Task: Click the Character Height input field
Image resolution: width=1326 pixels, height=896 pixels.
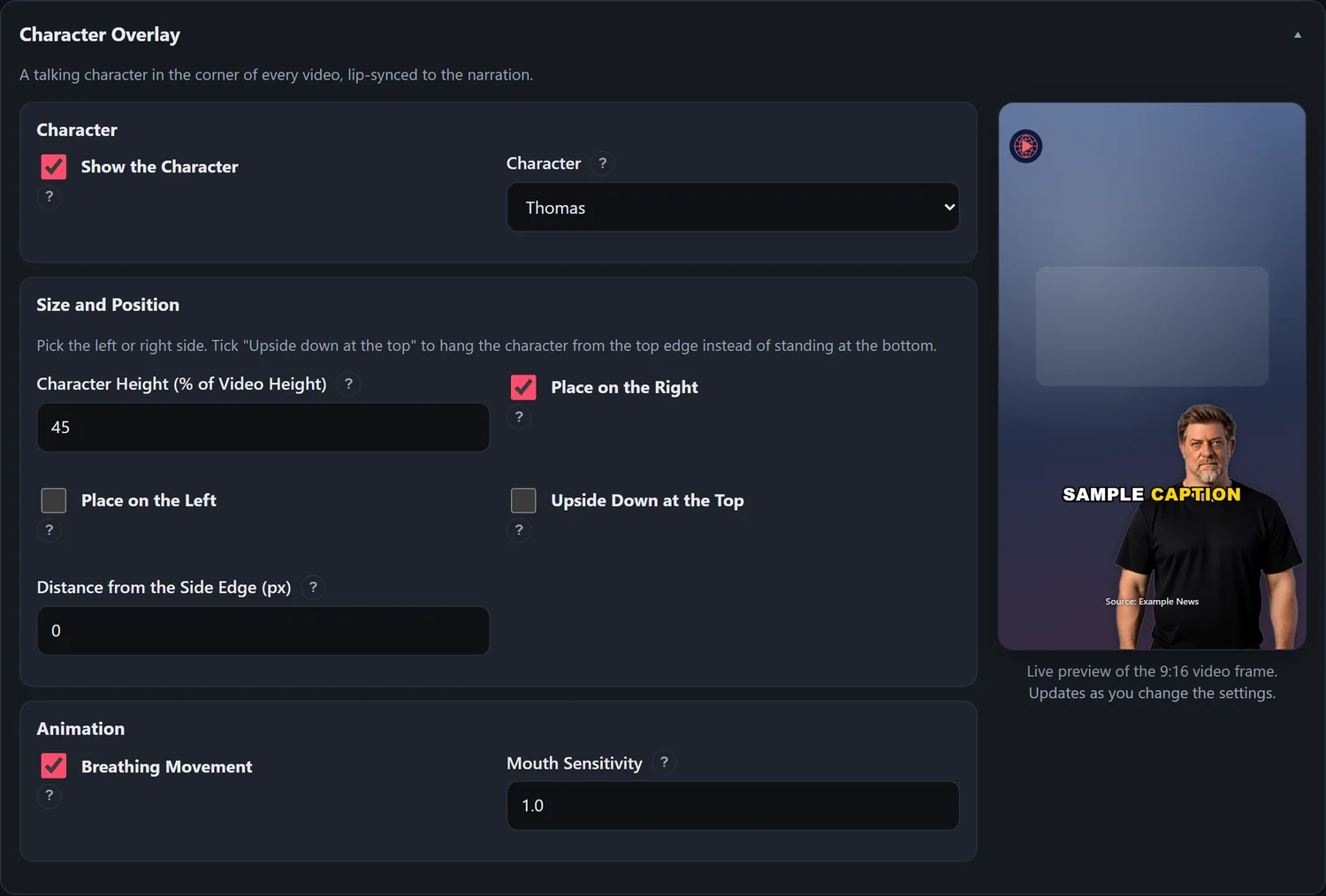Action: point(263,428)
